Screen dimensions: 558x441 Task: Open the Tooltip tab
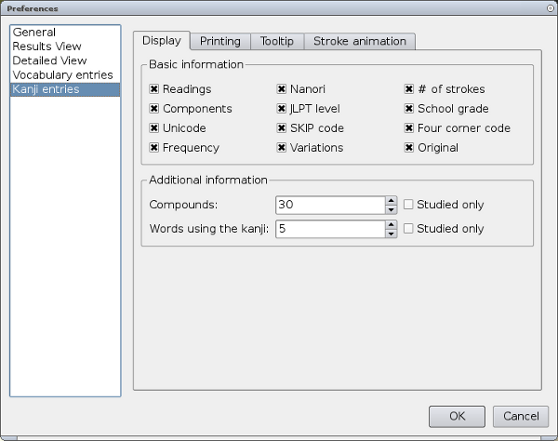277,41
